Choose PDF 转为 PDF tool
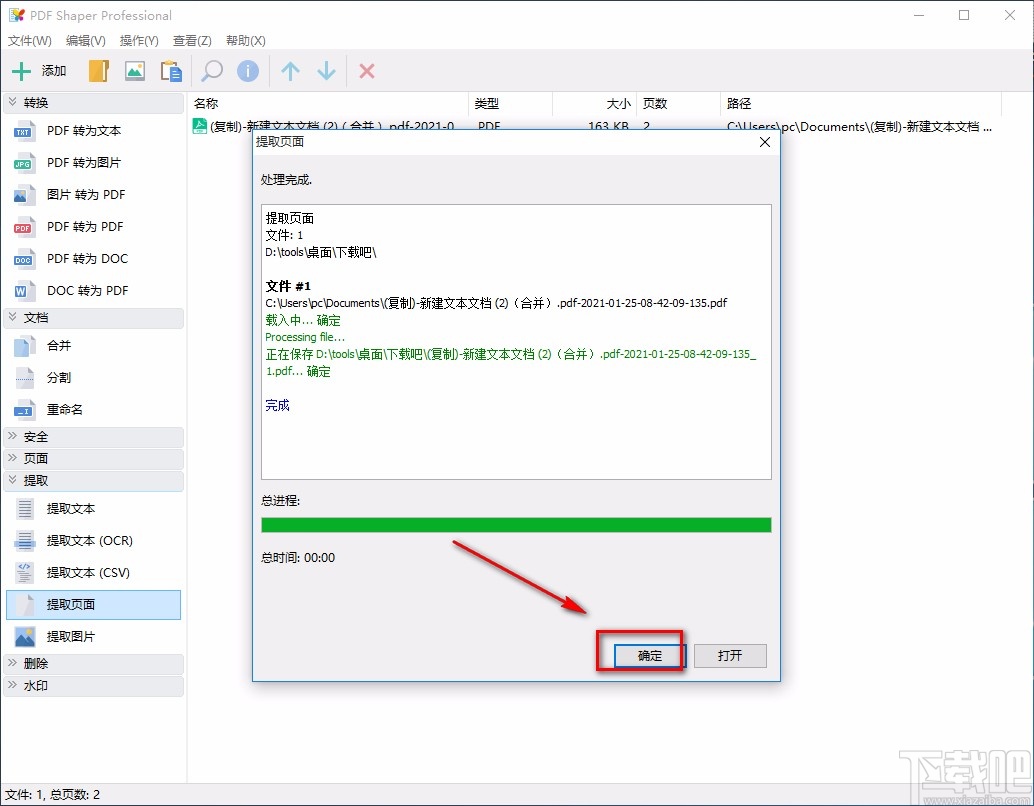Image resolution: width=1034 pixels, height=806 pixels. (x=93, y=227)
